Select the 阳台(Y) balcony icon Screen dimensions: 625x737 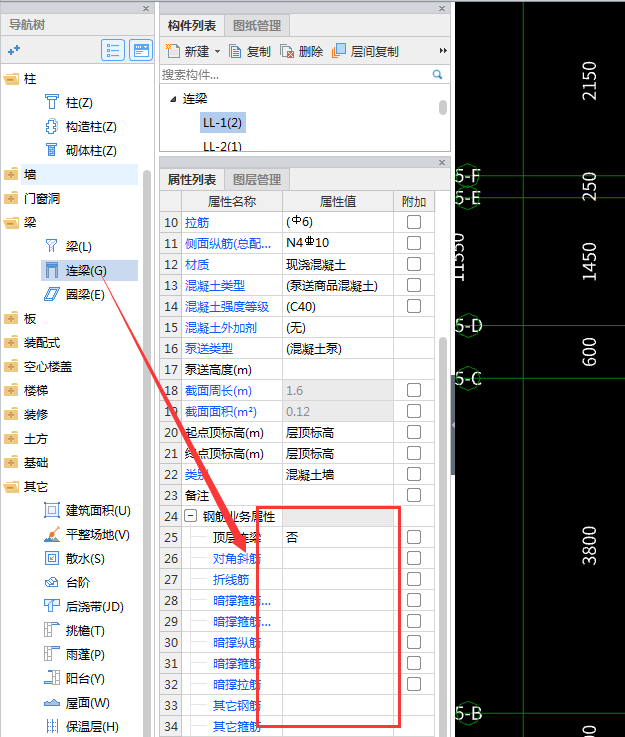click(52, 678)
